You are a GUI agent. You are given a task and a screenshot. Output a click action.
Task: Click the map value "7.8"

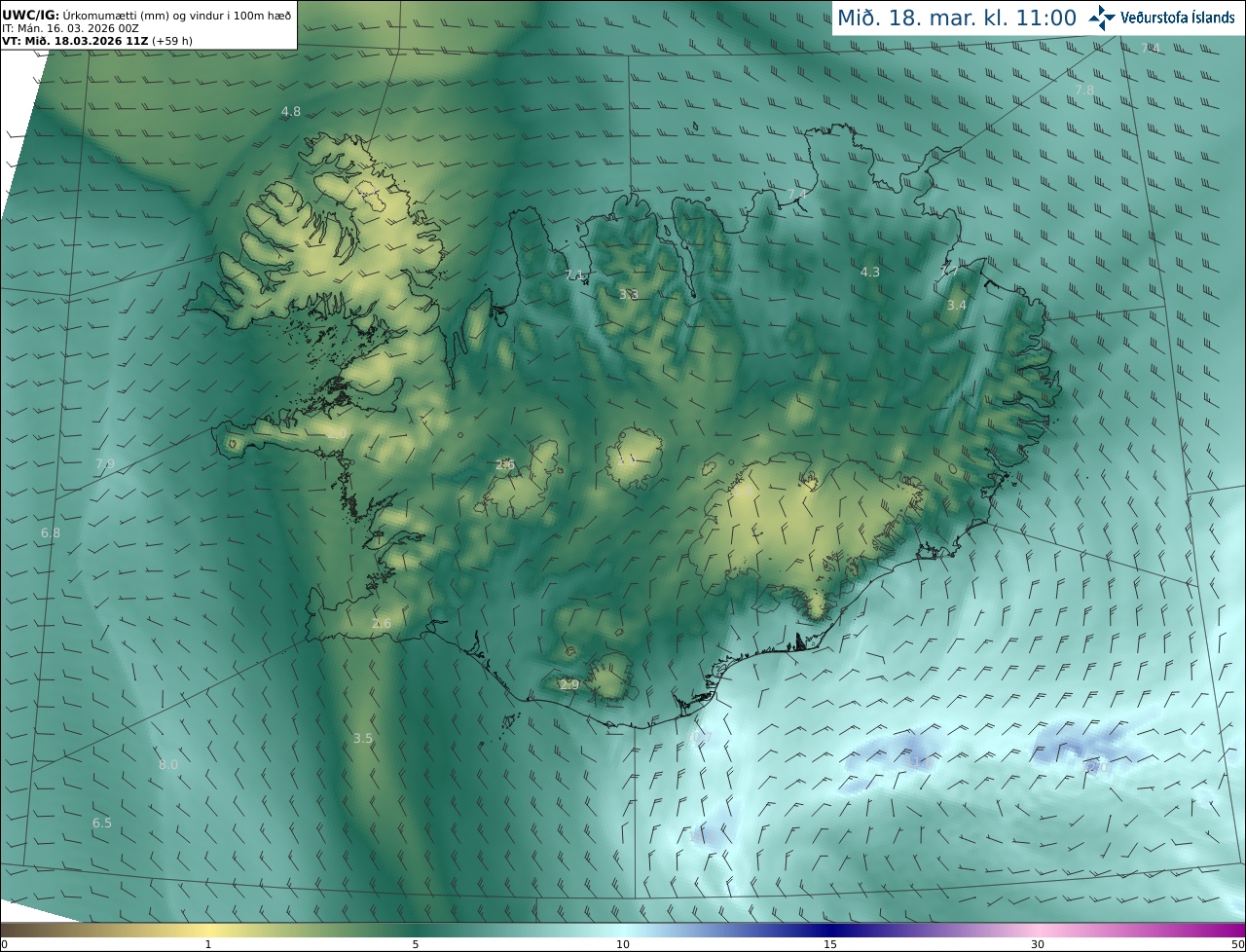pyautogui.click(x=1084, y=90)
